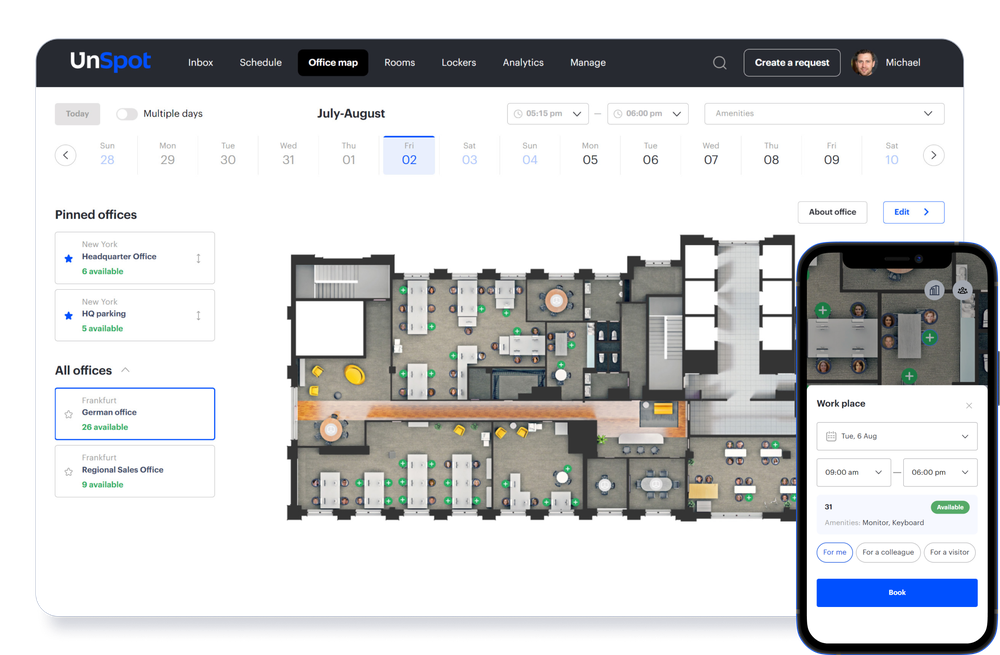Click the '26 available' text
This screenshot has width=1000, height=655.
click(x=105, y=427)
